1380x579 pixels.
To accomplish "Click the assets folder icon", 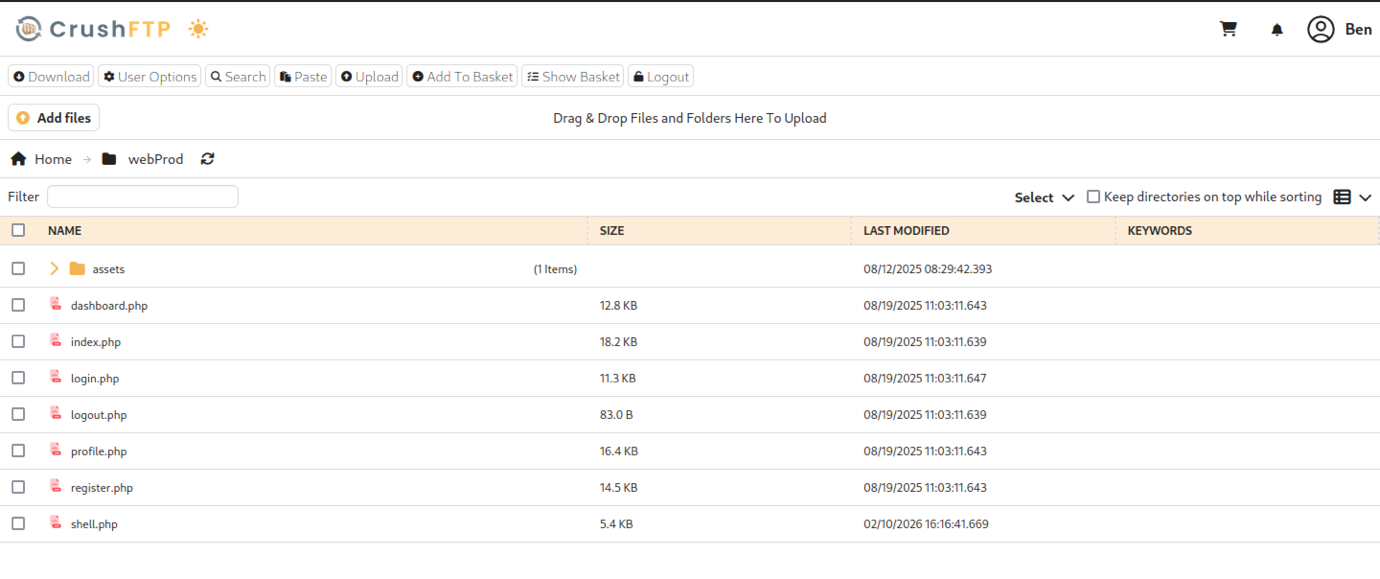I will coord(77,269).
